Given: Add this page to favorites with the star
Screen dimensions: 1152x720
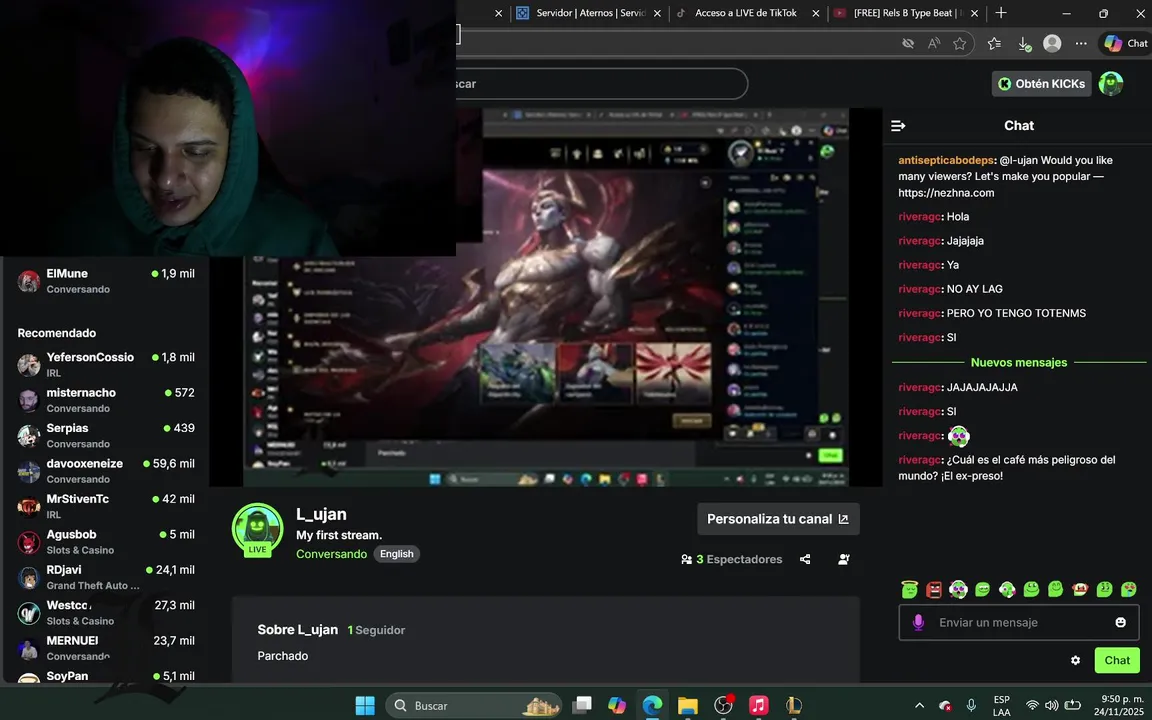Looking at the screenshot, I should coord(960,43).
